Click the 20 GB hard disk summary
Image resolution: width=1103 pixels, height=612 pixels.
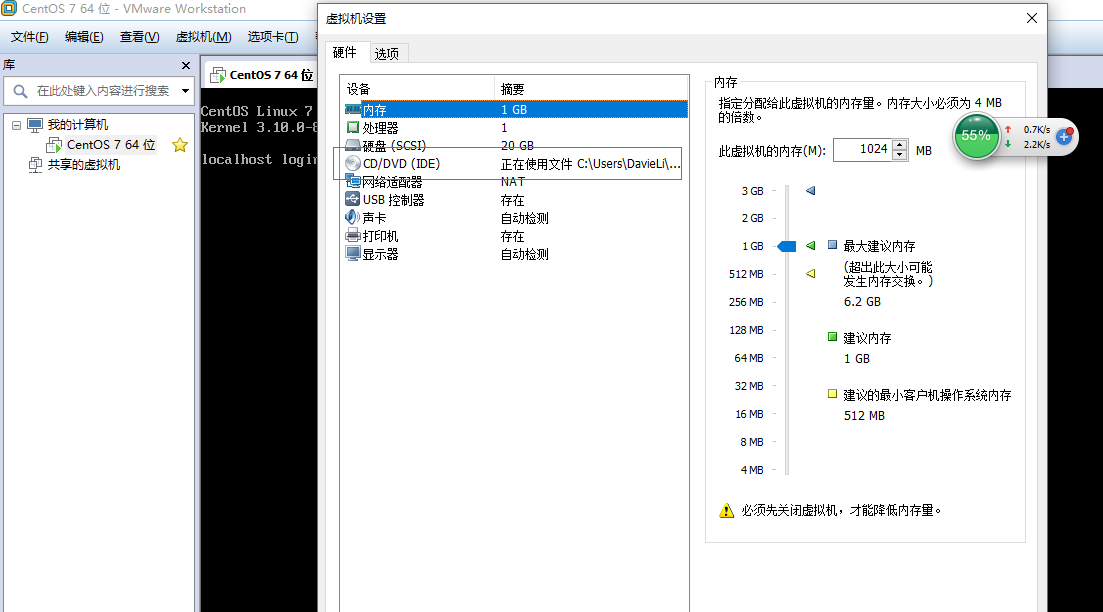[517, 146]
